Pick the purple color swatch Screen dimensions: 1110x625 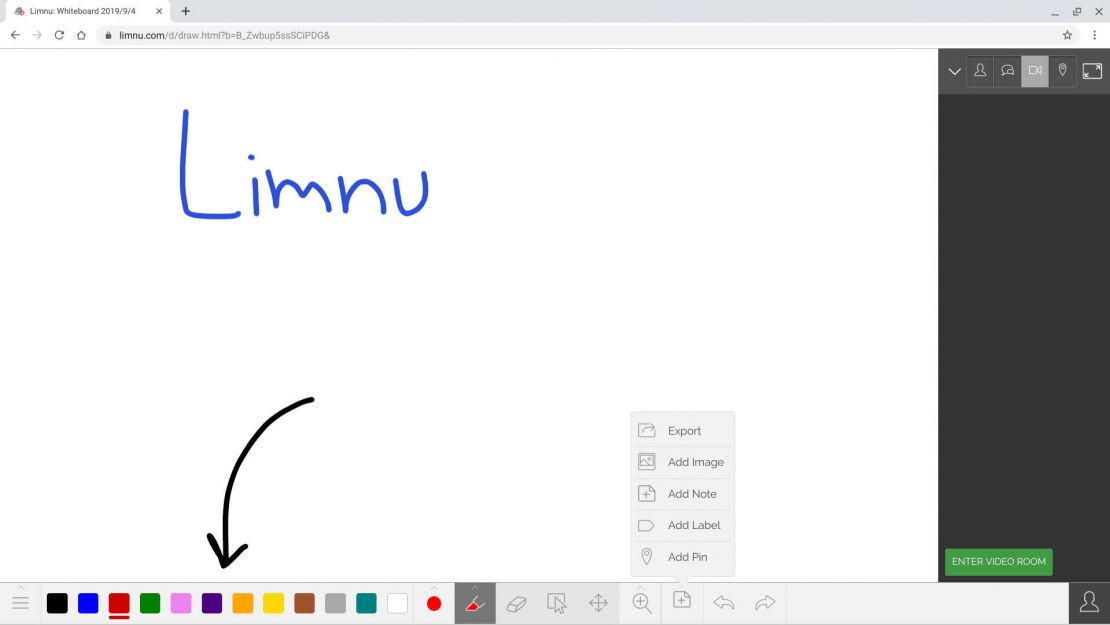(212, 603)
